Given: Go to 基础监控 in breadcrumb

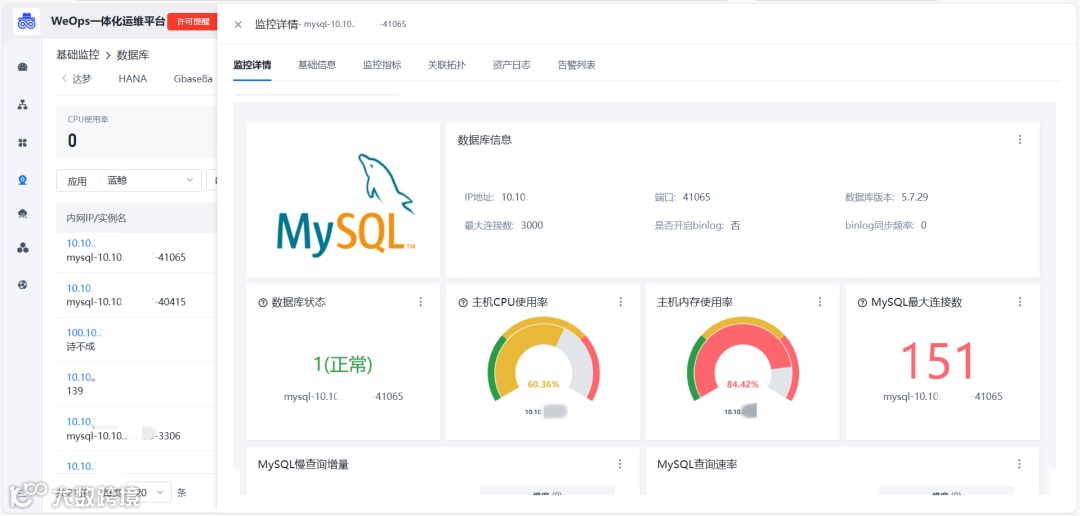Looking at the screenshot, I should point(78,54).
